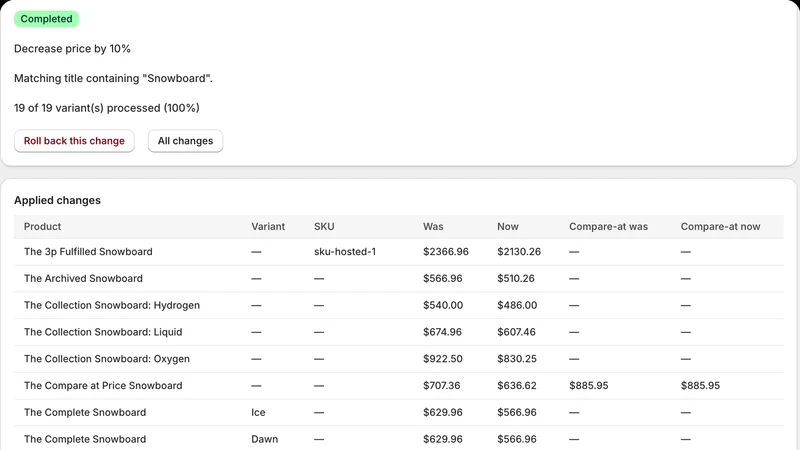800x450 pixels.
Task: Select the Completed status badge
Action: (46, 19)
